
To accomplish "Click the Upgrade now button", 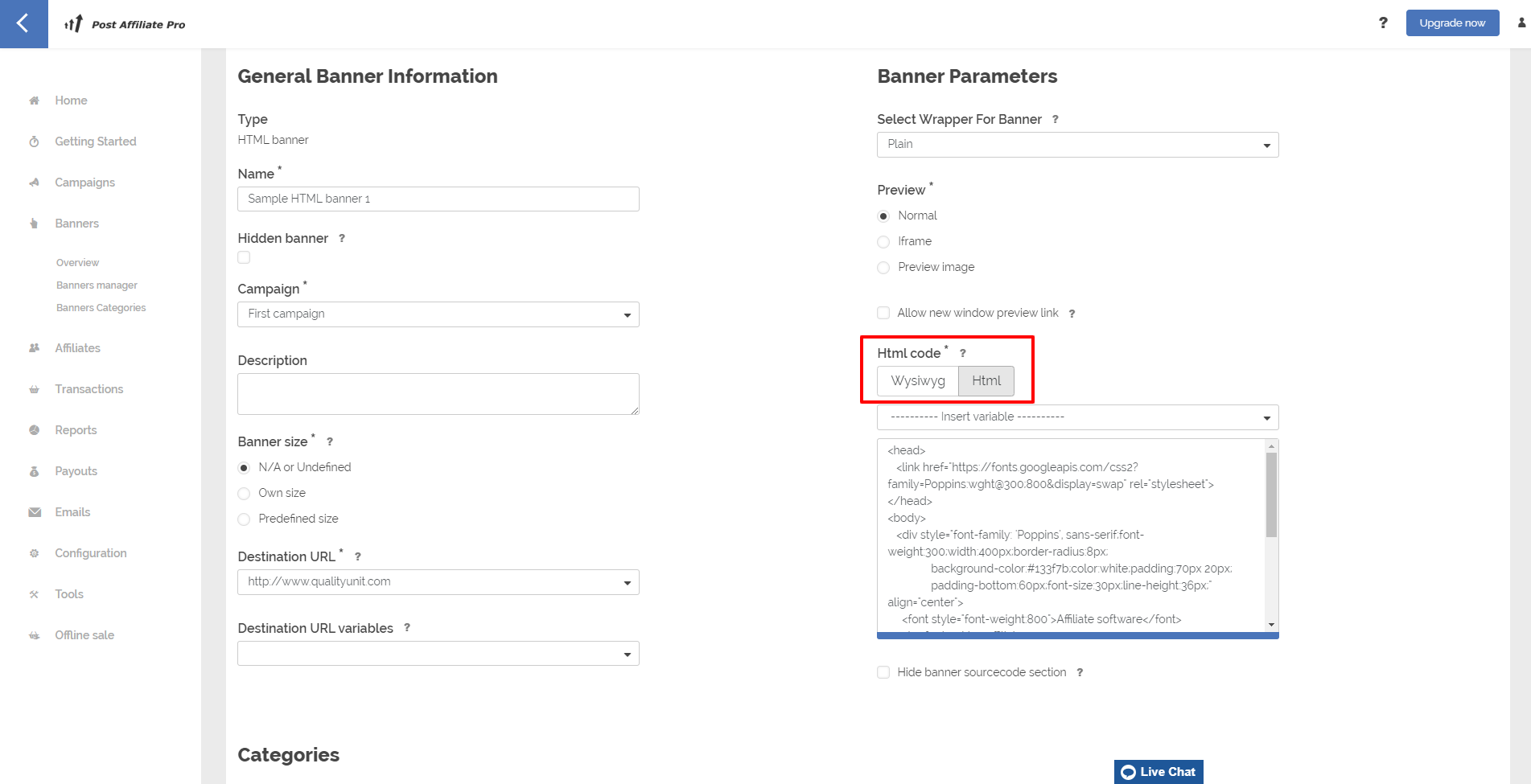I will point(1451,23).
